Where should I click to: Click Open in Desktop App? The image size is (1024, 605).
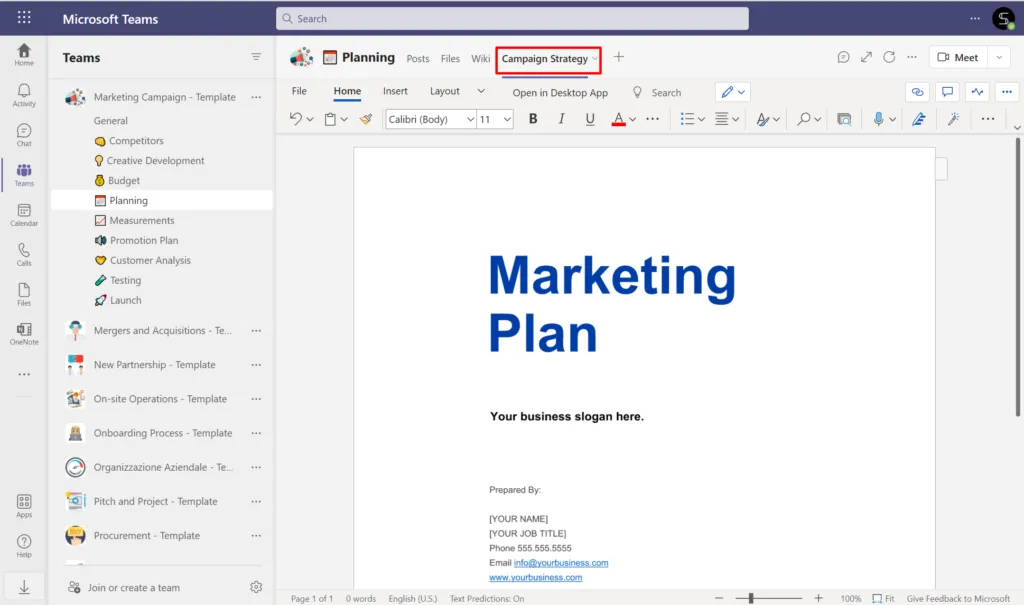pyautogui.click(x=560, y=92)
